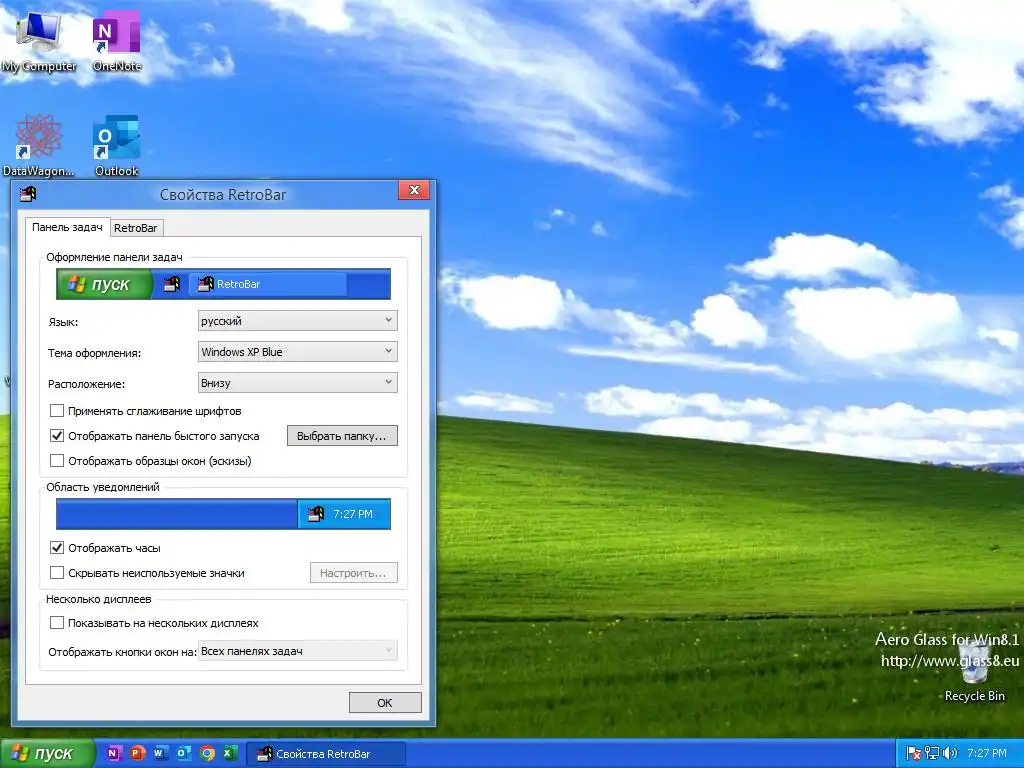Screen dimensions: 1024x768
Task: Launch OneNote from quick launch bar
Action: click(x=114, y=754)
